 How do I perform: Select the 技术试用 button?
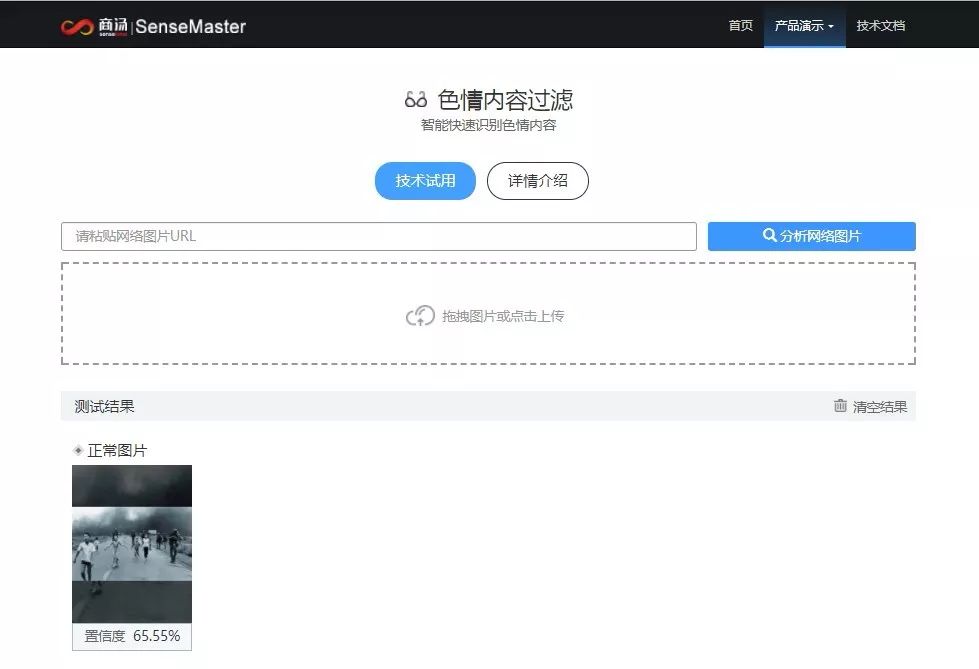(x=425, y=181)
